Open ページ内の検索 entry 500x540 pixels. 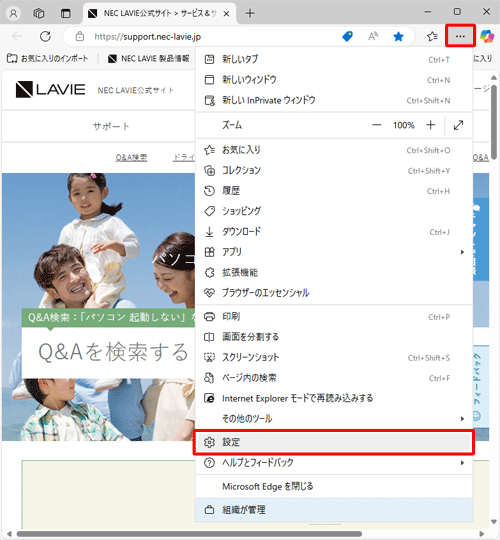334,378
